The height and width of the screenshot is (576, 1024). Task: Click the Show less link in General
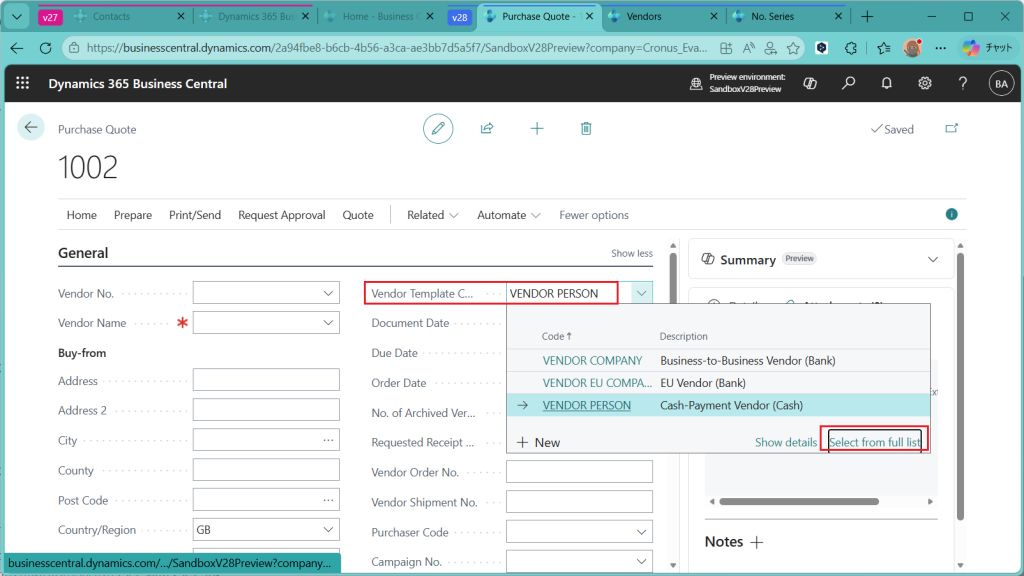(631, 253)
